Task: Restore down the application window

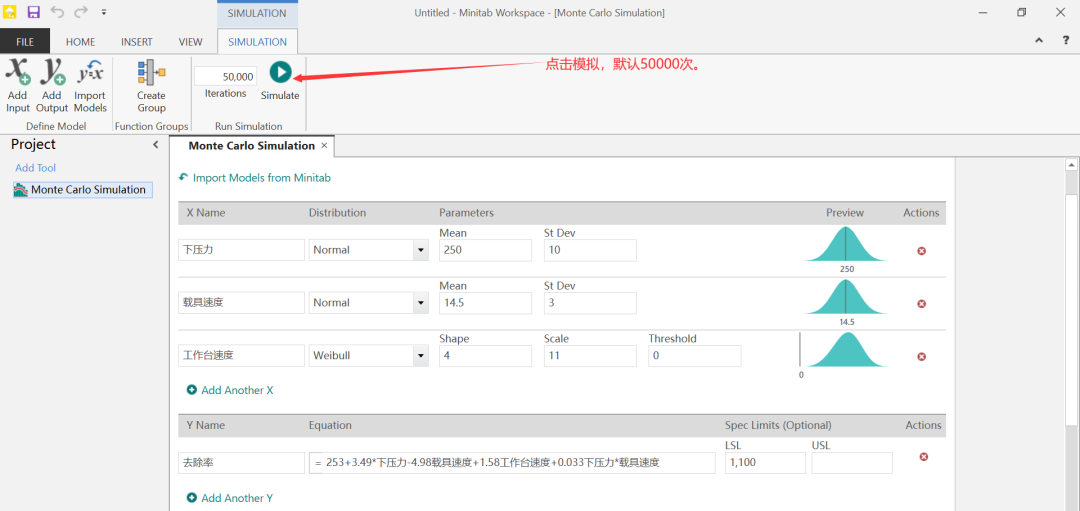Action: (x=1021, y=12)
